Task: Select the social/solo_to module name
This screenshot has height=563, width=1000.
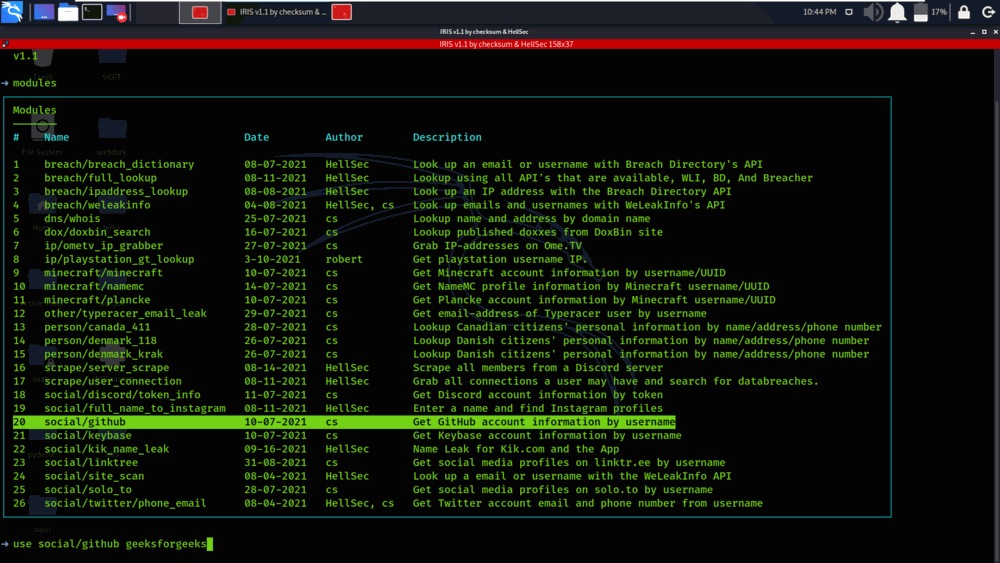Action: 88,490
